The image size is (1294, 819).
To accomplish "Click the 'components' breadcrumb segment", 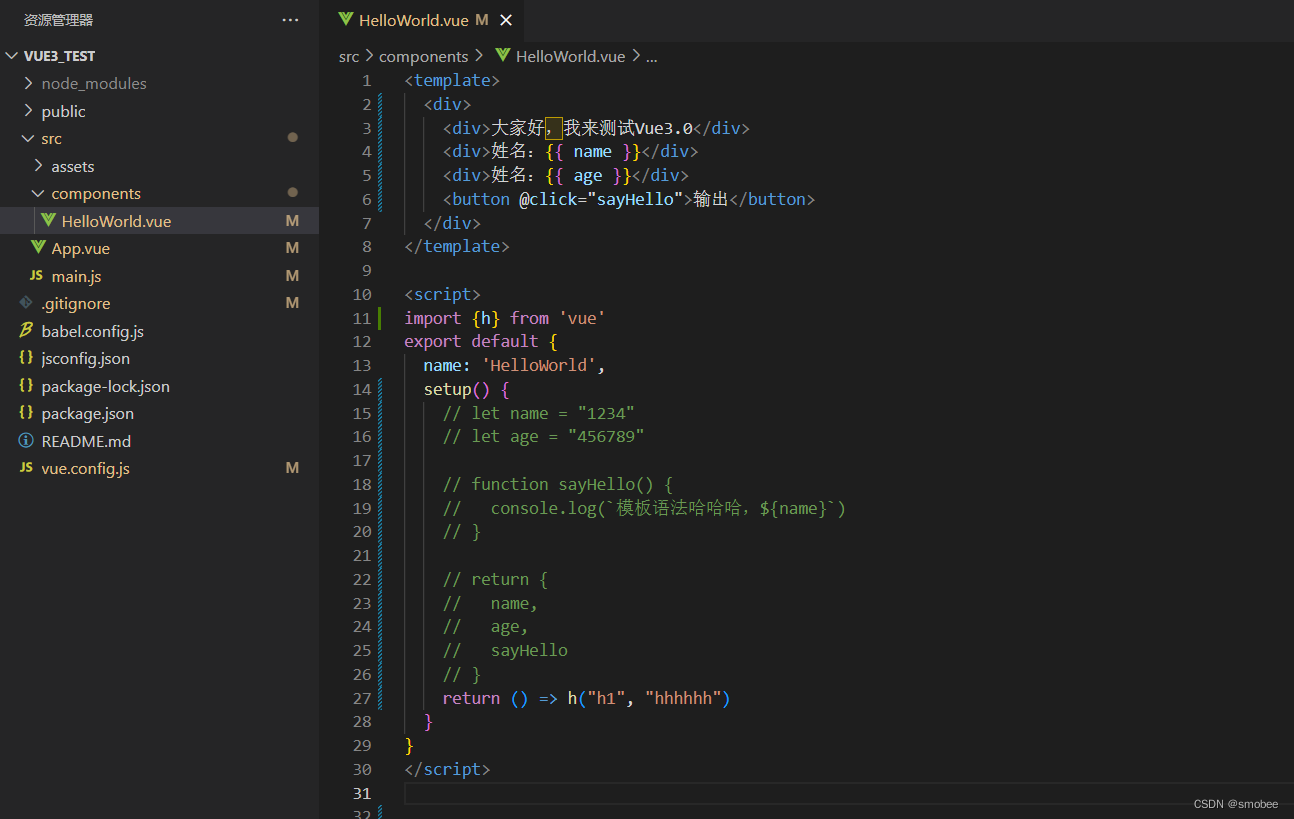I will 424,57.
